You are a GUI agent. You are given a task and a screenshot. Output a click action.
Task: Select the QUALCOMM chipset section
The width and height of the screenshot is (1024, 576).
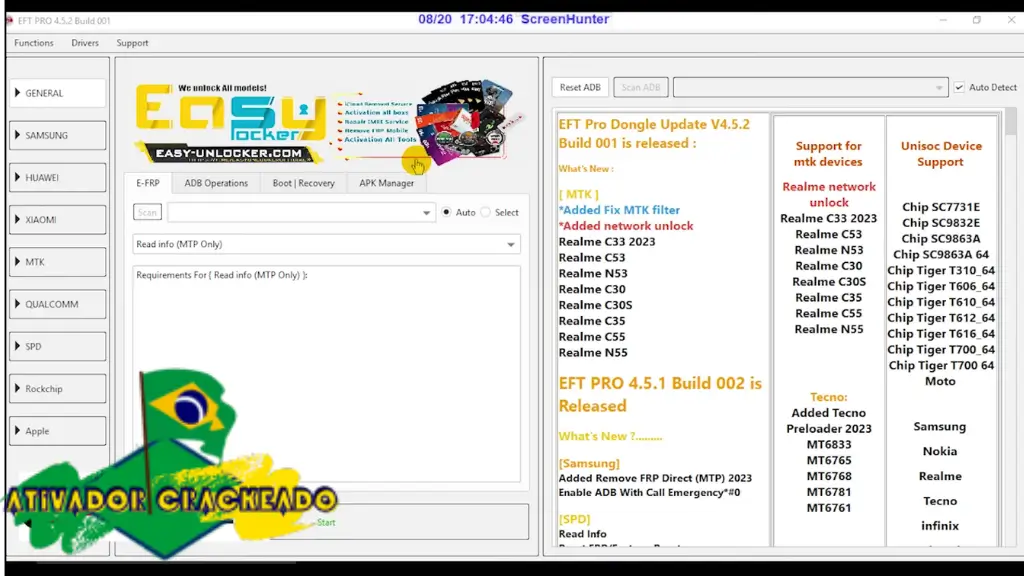57,304
